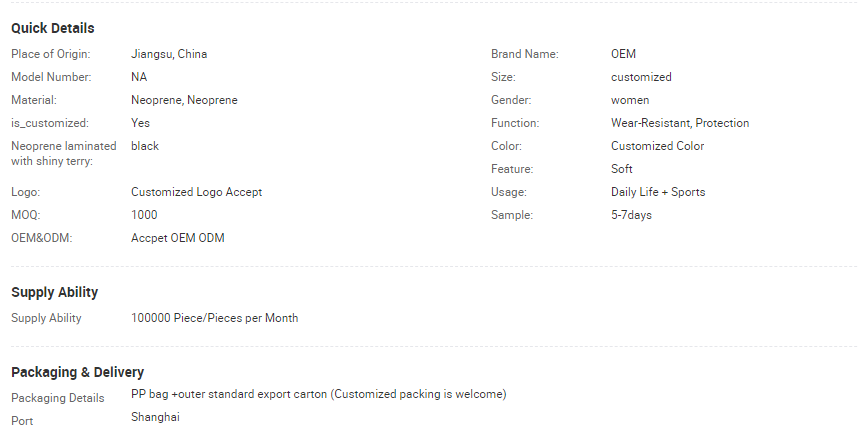858x447 pixels.
Task: Click the Neoprene, Neoprene material value
Action: (x=184, y=100)
